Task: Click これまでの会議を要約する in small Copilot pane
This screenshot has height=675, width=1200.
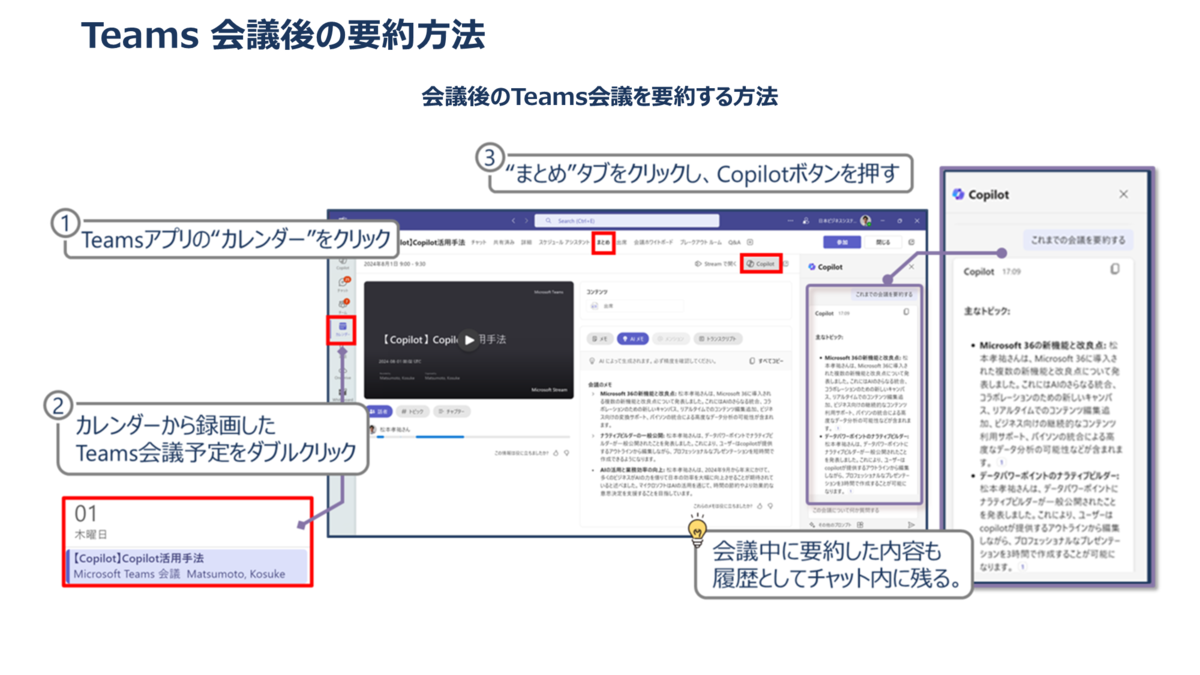Action: point(882,294)
